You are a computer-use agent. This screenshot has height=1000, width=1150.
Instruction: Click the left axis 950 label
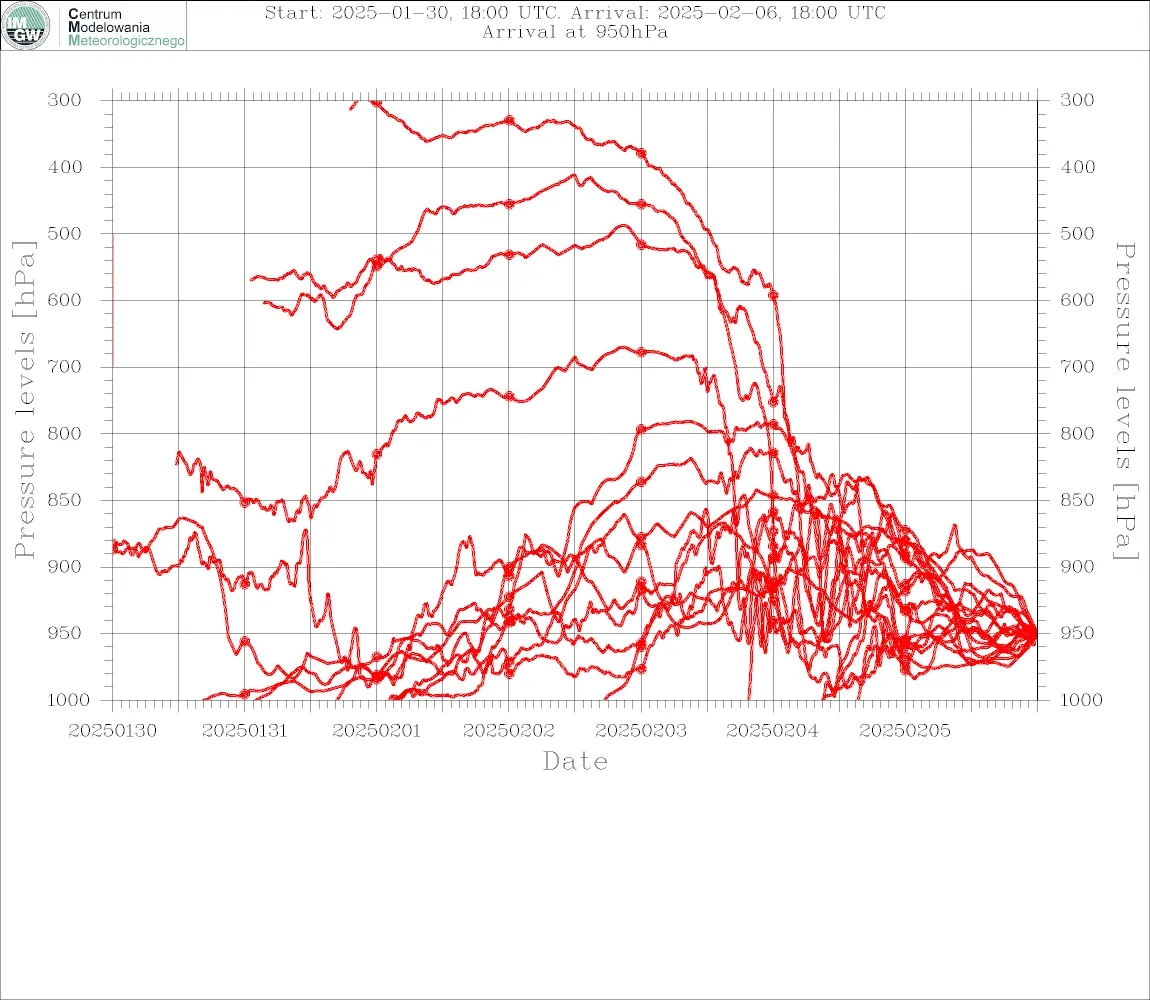(x=65, y=632)
